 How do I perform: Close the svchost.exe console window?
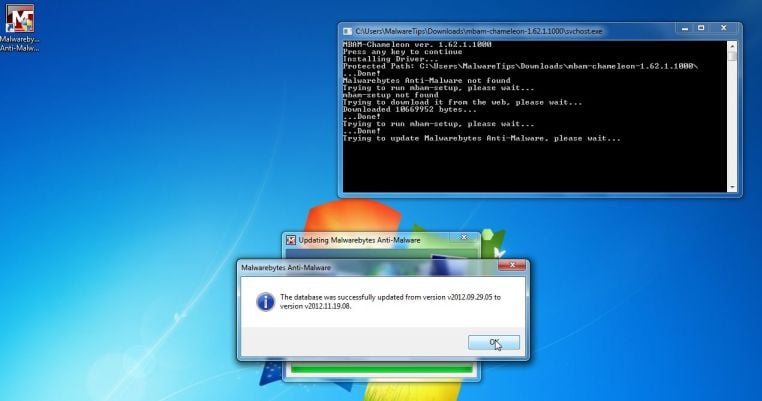724,28
